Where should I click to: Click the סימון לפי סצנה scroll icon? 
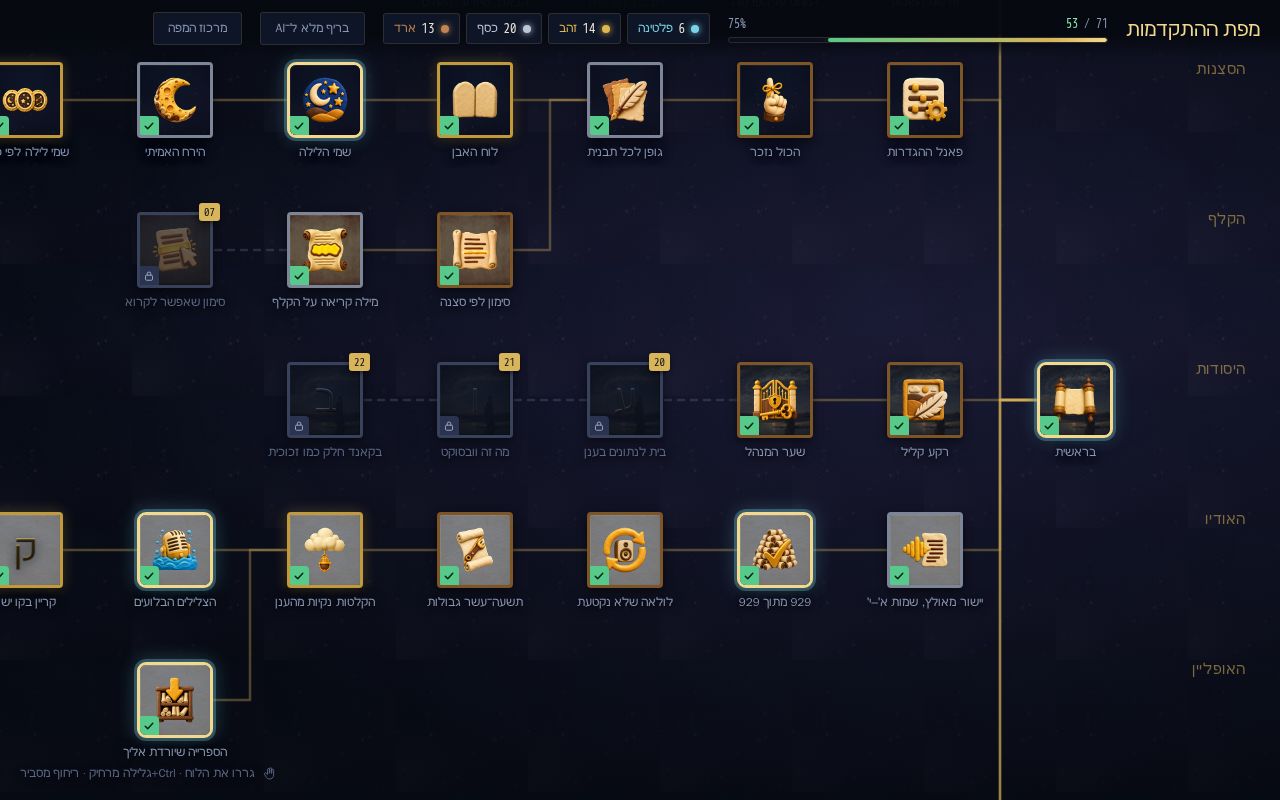tap(475, 250)
